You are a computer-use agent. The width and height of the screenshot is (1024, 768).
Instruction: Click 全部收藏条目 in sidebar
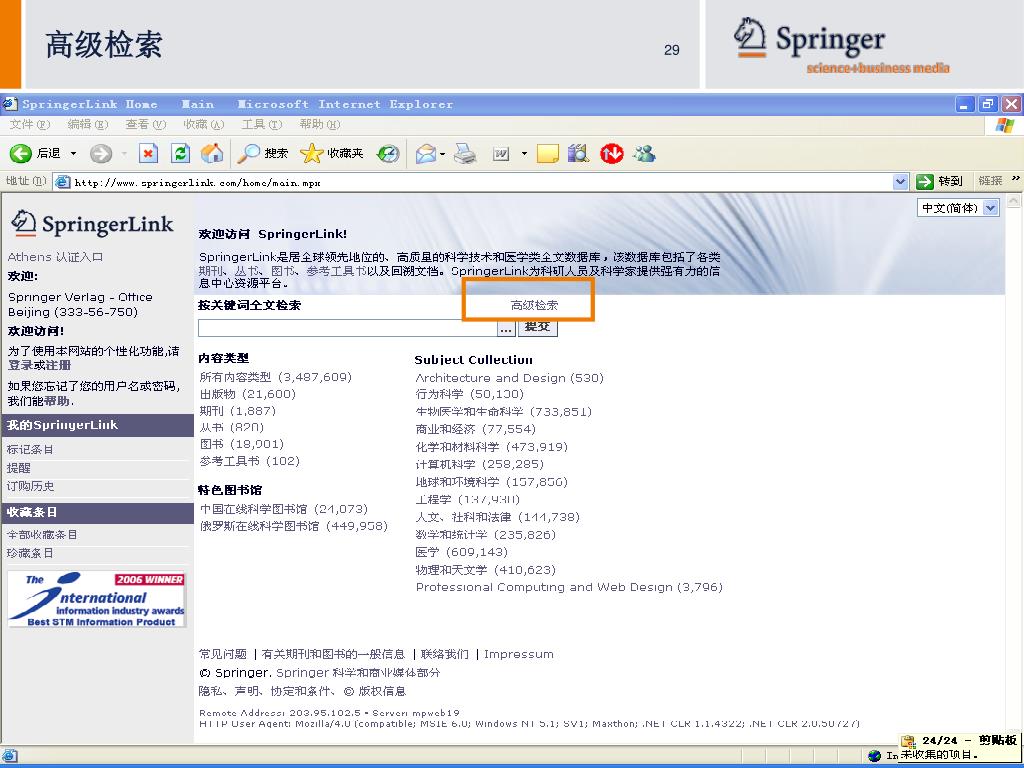(x=42, y=534)
